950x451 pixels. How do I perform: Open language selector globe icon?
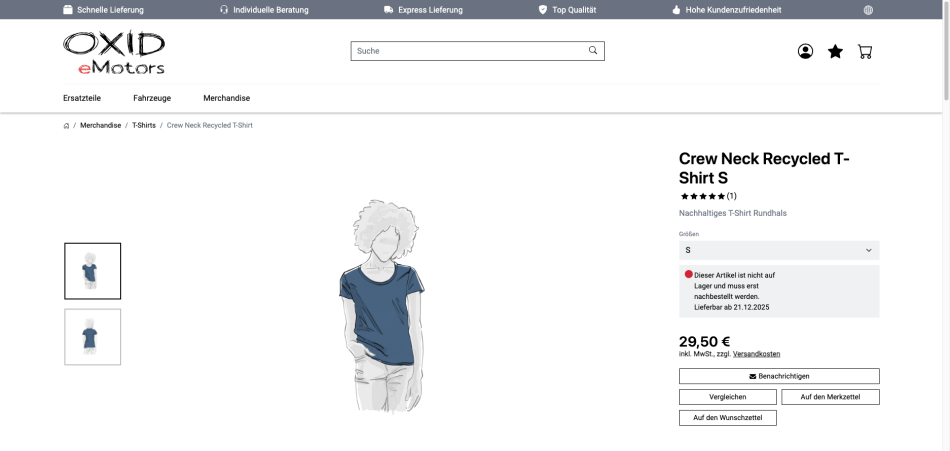868,10
